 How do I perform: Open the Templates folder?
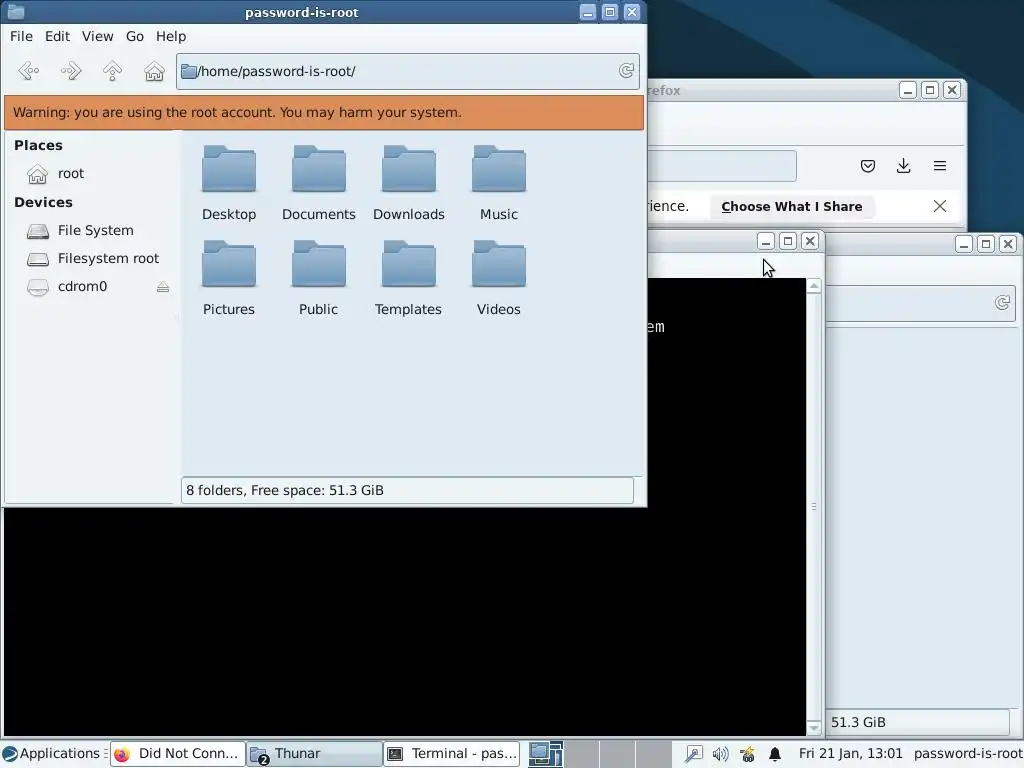tap(409, 278)
